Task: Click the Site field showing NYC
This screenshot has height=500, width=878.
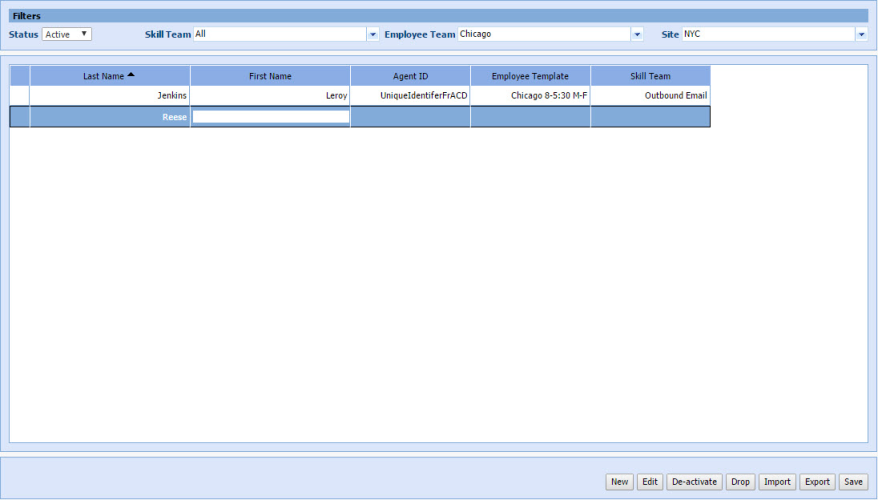Action: coord(768,34)
